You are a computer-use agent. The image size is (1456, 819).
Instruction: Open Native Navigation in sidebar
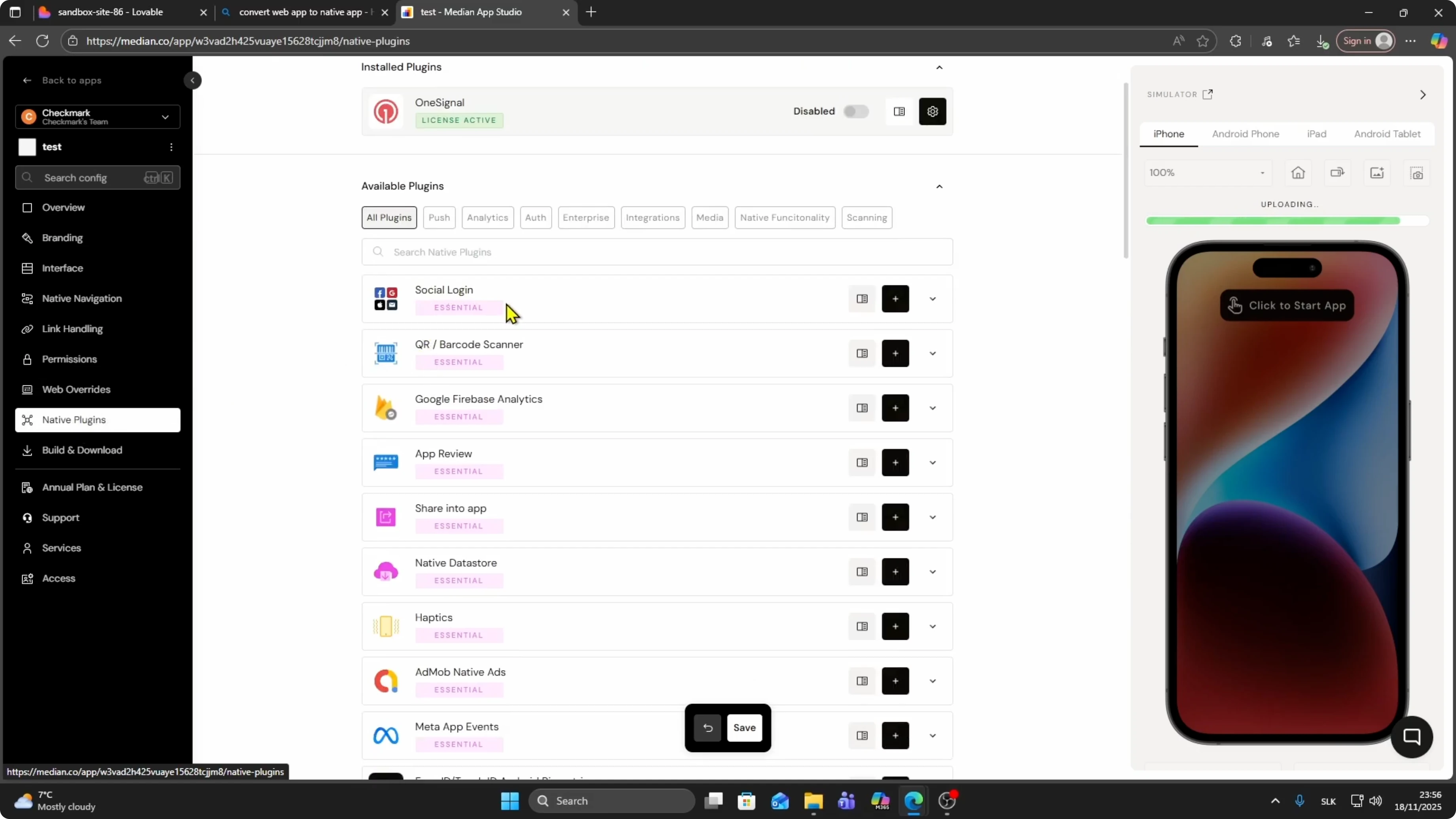pyautogui.click(x=97, y=298)
